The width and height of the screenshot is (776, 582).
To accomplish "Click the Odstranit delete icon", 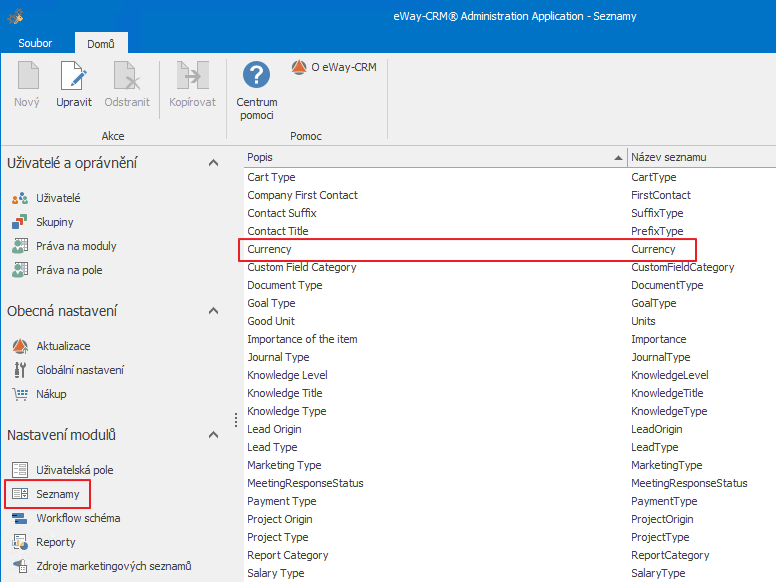I will tap(127, 75).
